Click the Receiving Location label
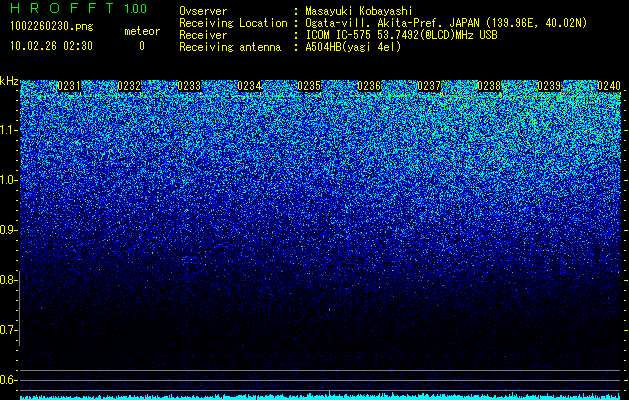This screenshot has height=400, width=629. coord(233,23)
